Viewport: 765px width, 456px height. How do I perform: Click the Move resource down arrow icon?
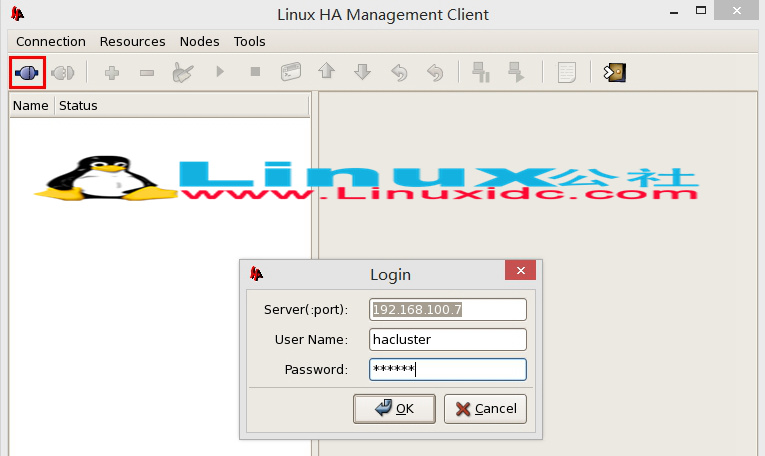tap(362, 72)
